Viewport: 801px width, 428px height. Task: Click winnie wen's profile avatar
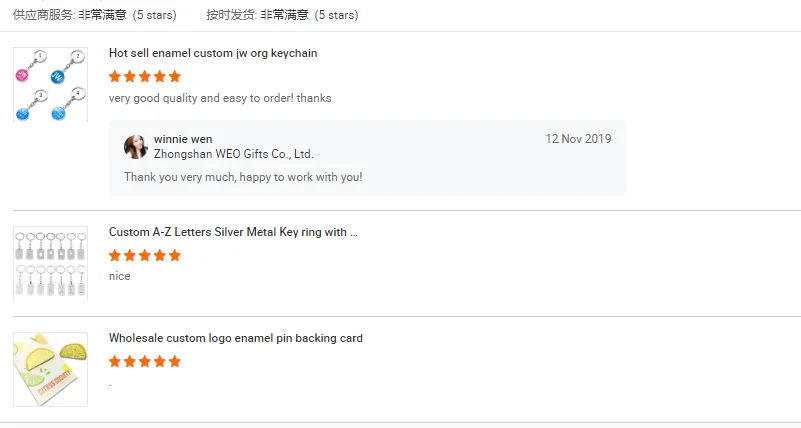click(136, 147)
